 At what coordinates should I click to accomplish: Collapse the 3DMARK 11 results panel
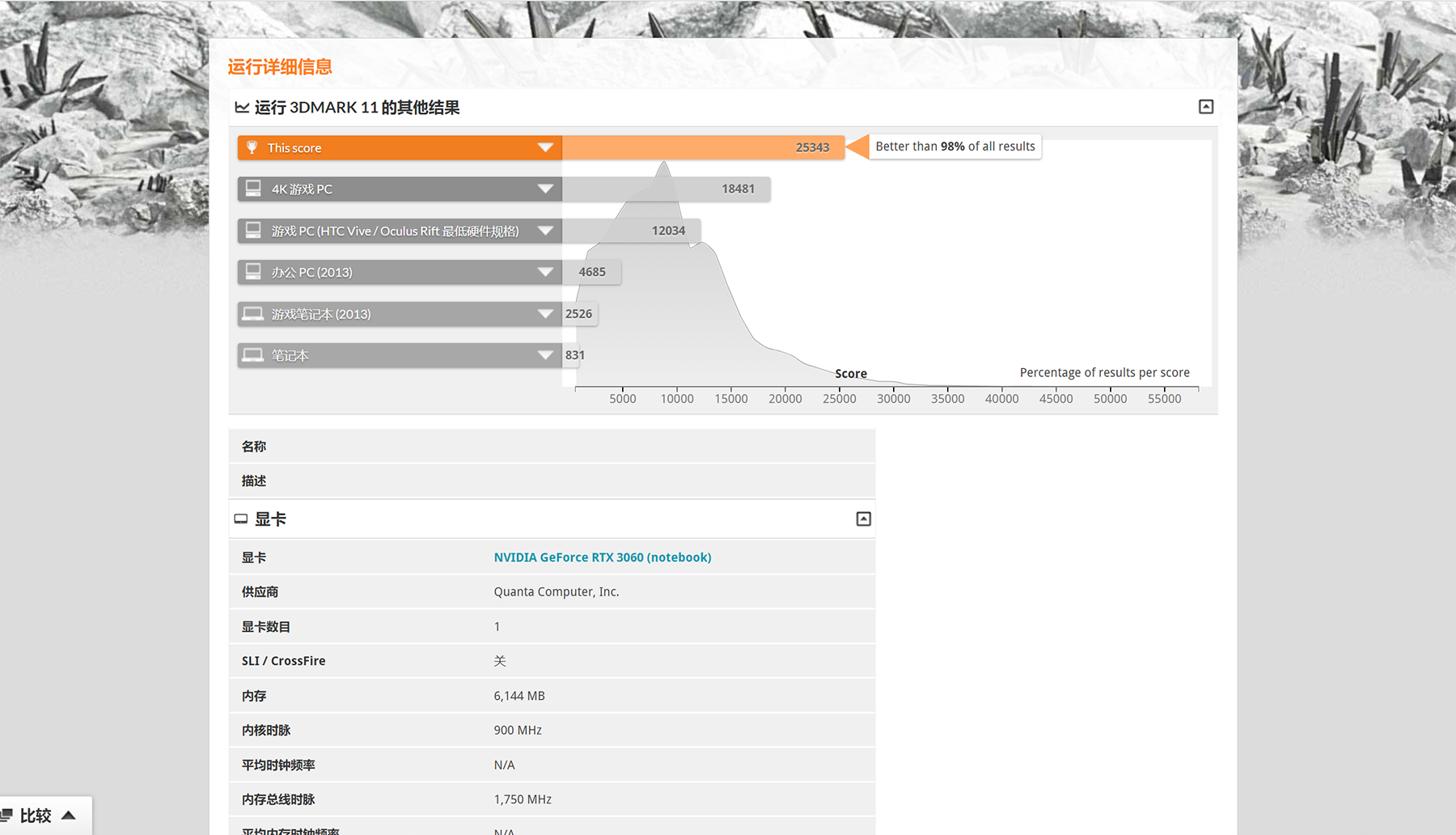click(1205, 107)
